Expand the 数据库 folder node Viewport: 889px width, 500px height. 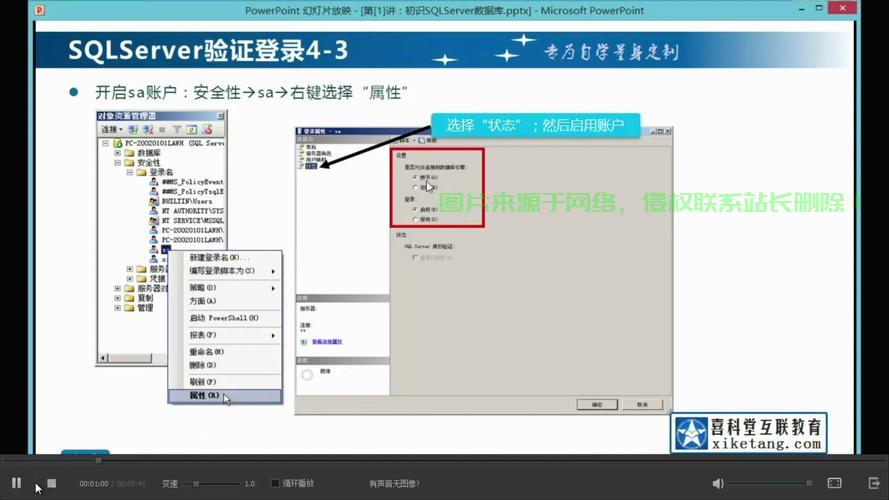pos(117,153)
